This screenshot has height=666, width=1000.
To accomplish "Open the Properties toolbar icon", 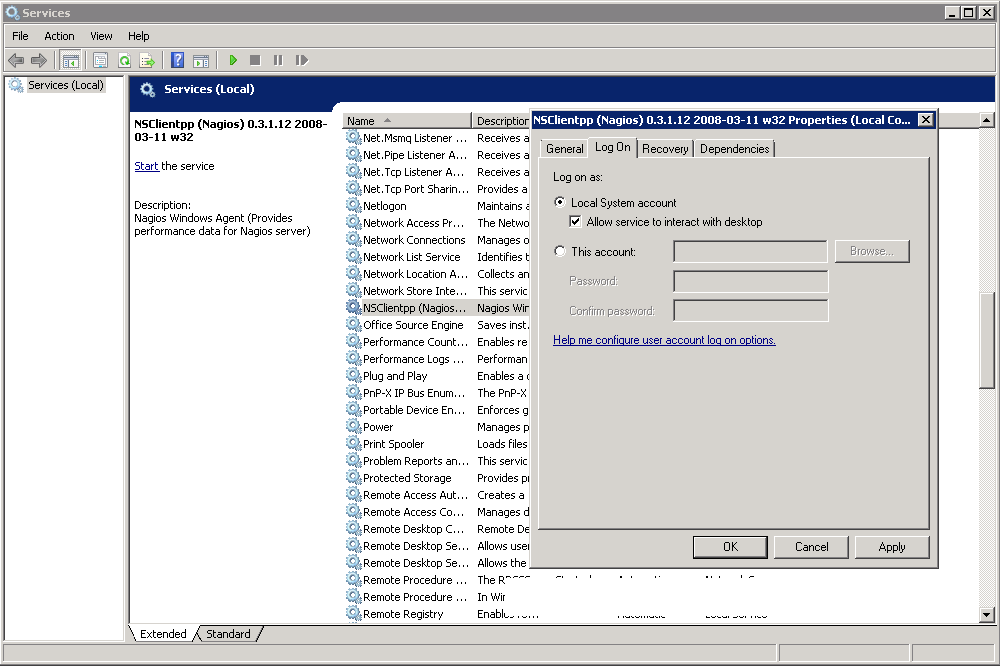I will pyautogui.click(x=100, y=61).
